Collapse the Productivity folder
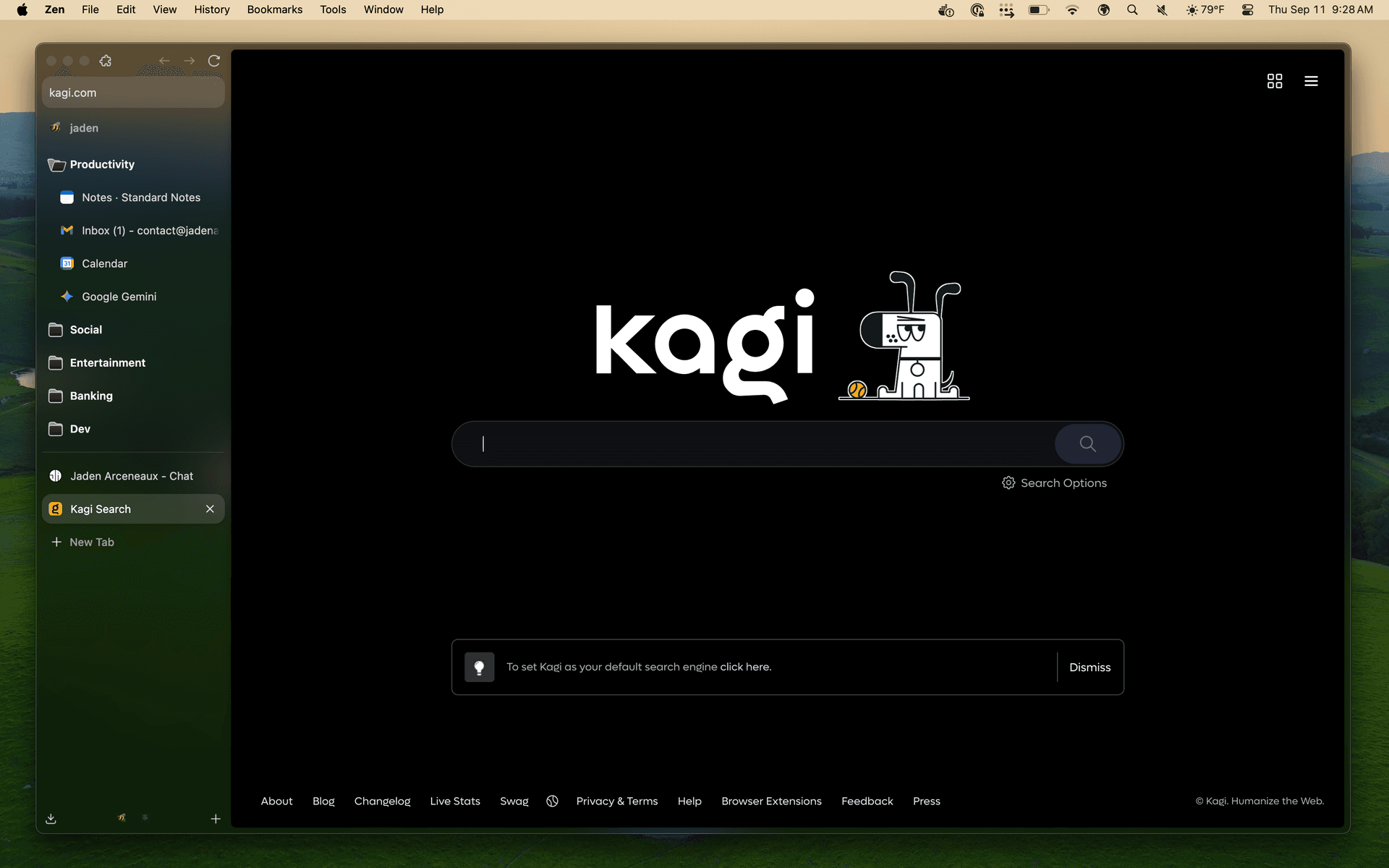Image resolution: width=1389 pixels, height=868 pixels. [101, 164]
